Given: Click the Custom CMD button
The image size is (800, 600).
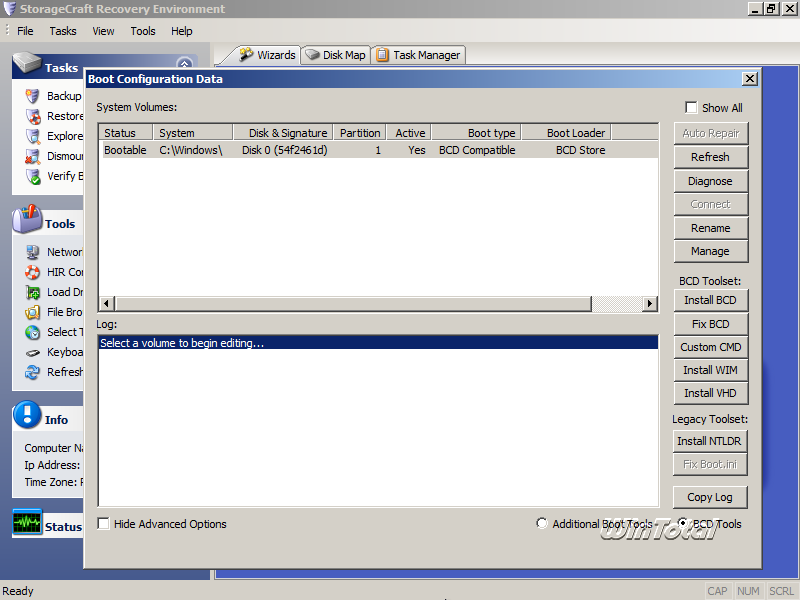Looking at the screenshot, I should [710, 347].
